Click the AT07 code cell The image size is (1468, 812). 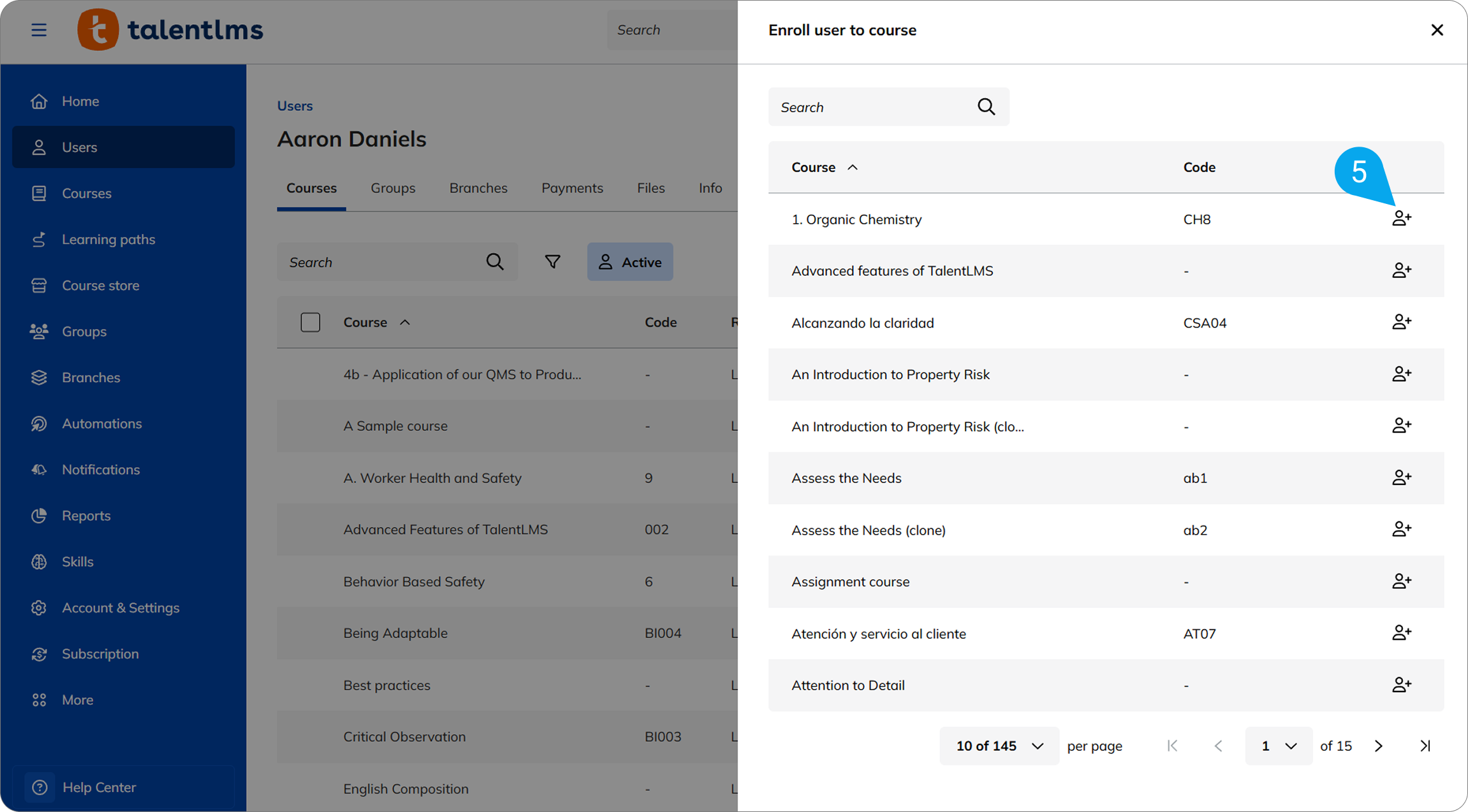(x=1200, y=634)
